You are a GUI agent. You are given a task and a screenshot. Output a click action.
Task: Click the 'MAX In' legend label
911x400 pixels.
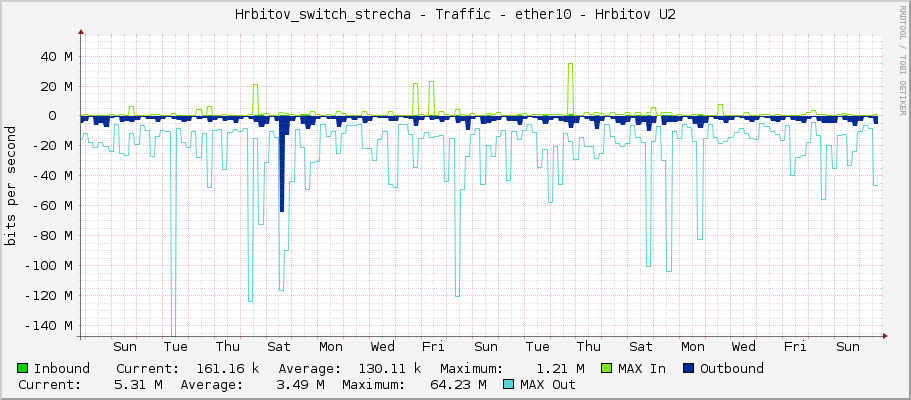point(642,369)
